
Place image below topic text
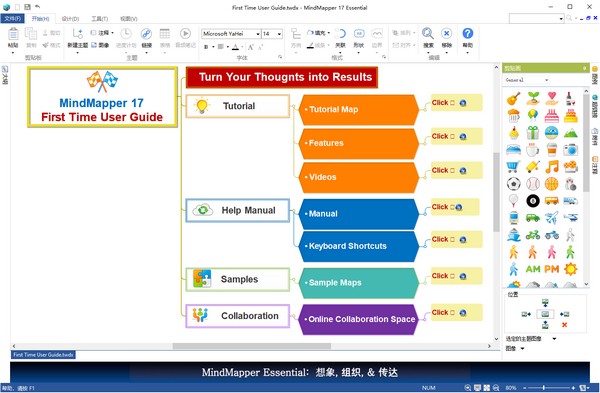coord(545,325)
